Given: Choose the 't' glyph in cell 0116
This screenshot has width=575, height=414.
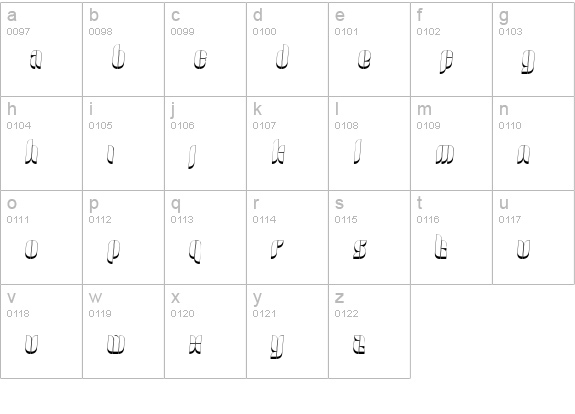Looking at the screenshot, I should click(441, 247).
